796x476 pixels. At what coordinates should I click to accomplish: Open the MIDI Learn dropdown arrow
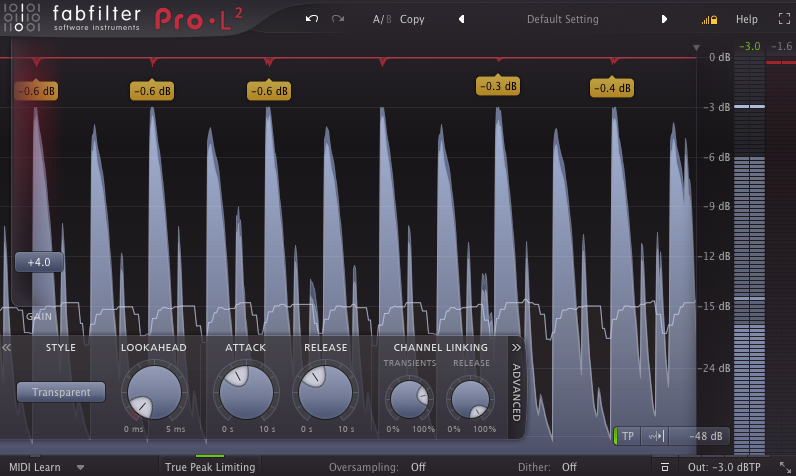pos(80,467)
